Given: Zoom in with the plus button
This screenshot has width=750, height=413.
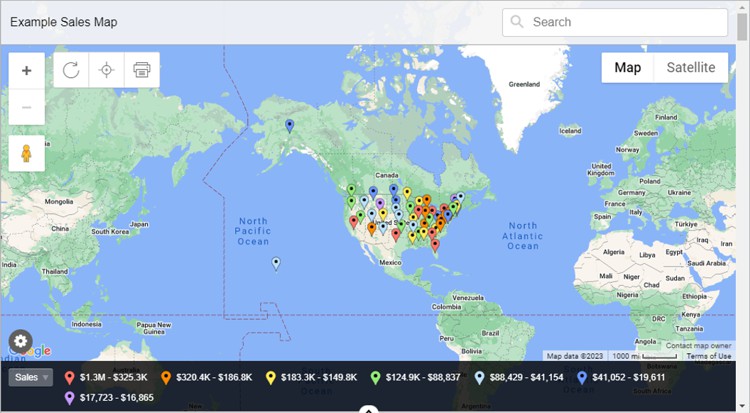Looking at the screenshot, I should point(26,71).
